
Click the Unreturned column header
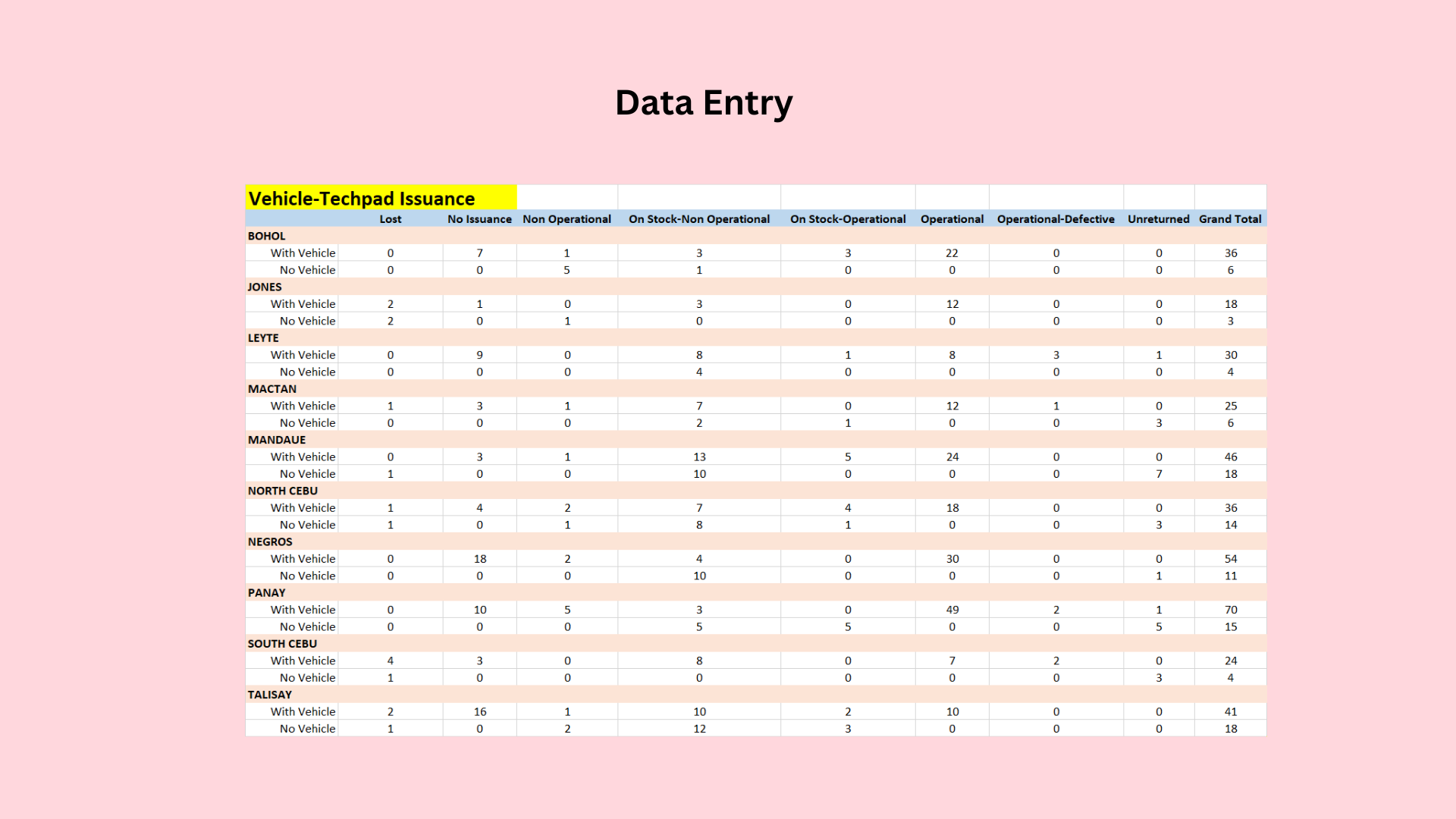tap(1158, 219)
